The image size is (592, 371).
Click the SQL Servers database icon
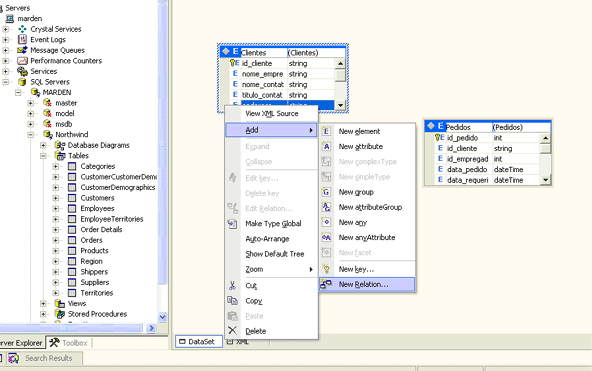point(22,82)
